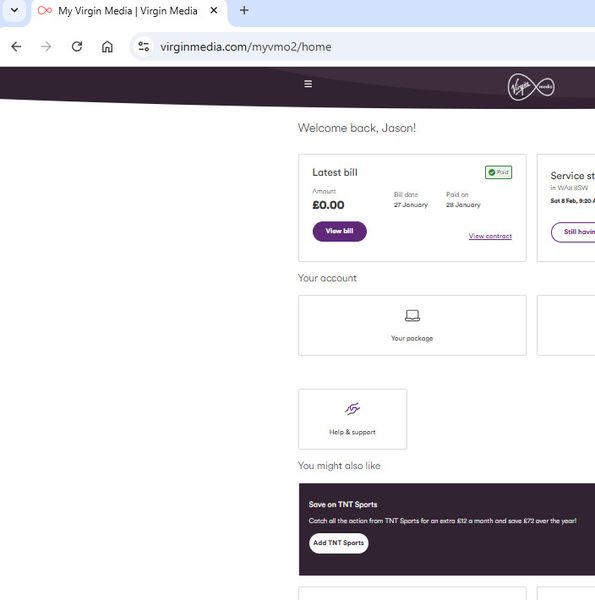Click the 28 January paid on date

463,205
